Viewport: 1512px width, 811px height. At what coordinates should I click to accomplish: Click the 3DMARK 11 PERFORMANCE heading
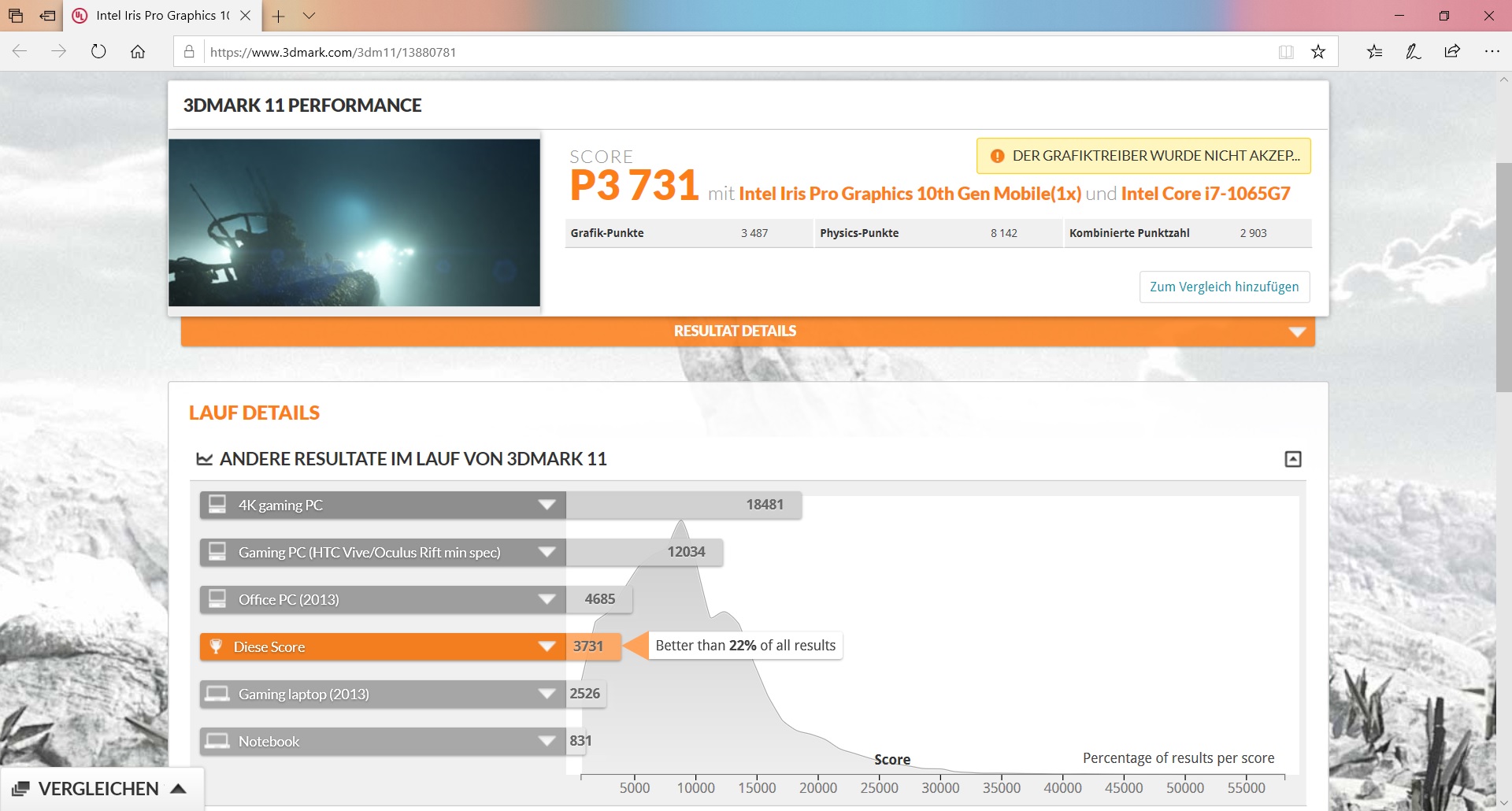[302, 106]
